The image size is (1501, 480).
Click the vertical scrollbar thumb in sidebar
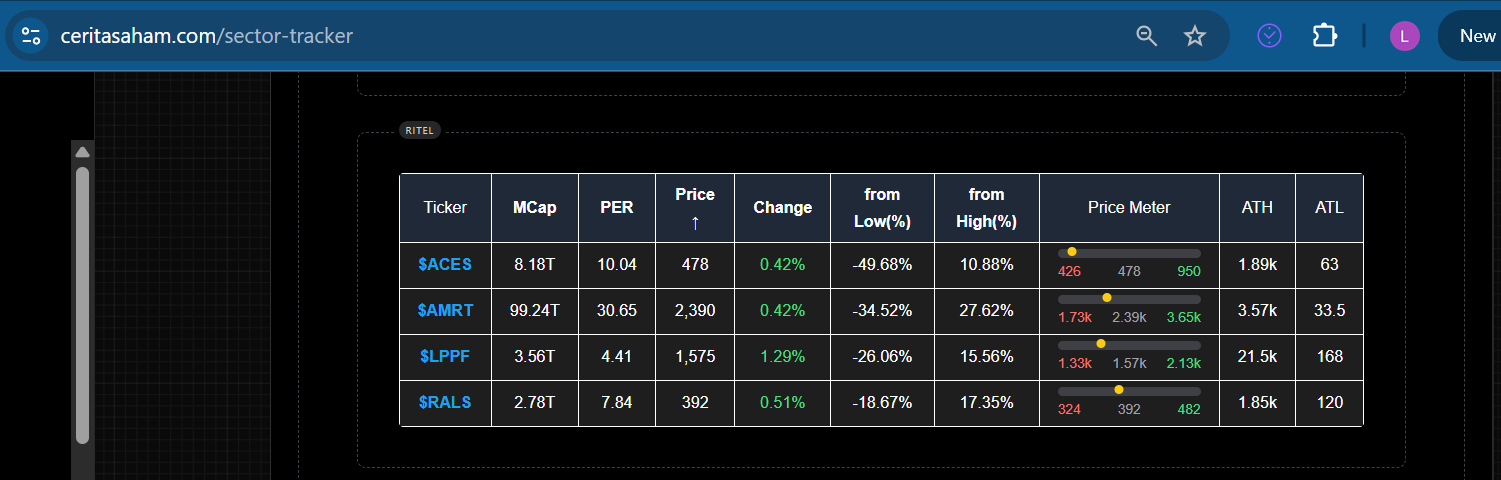[x=83, y=305]
